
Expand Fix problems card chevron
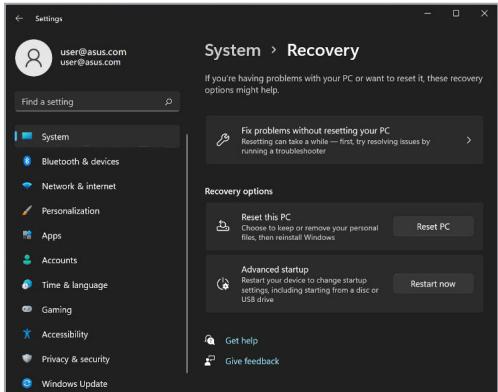coord(469,140)
